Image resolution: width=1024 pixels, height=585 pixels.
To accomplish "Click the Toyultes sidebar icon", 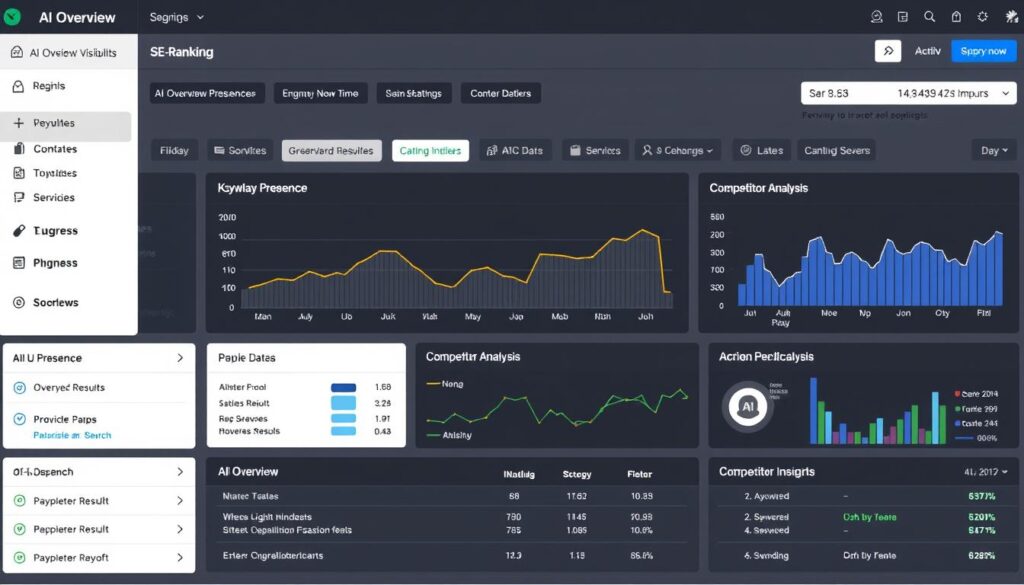I will (18, 173).
